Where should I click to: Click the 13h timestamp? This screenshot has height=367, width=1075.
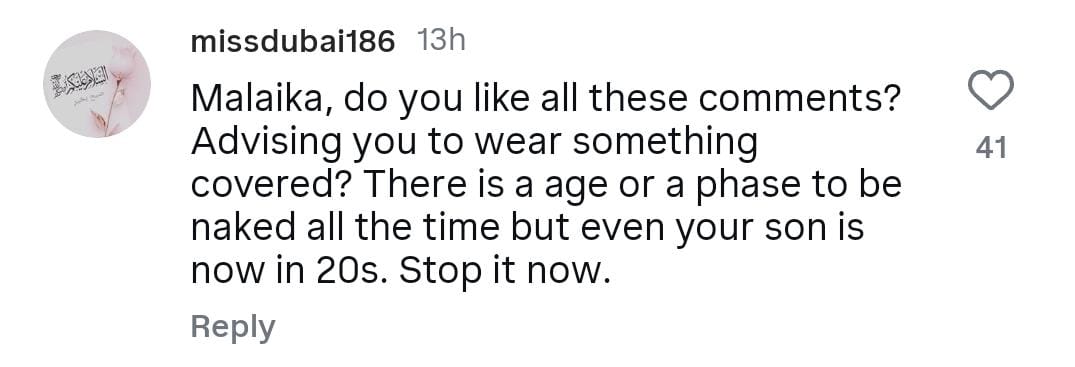[441, 42]
